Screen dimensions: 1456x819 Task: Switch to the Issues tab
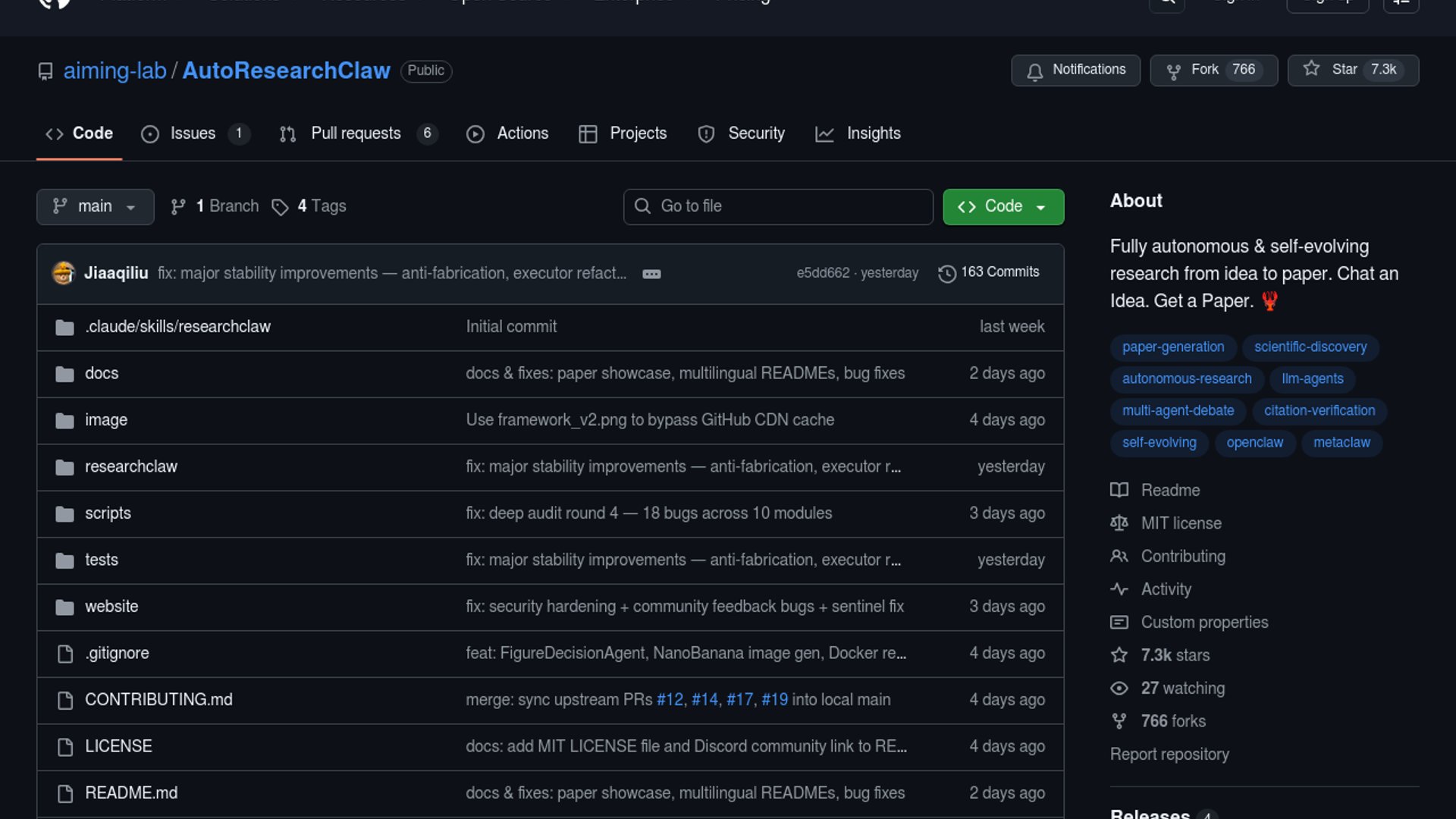tap(192, 133)
